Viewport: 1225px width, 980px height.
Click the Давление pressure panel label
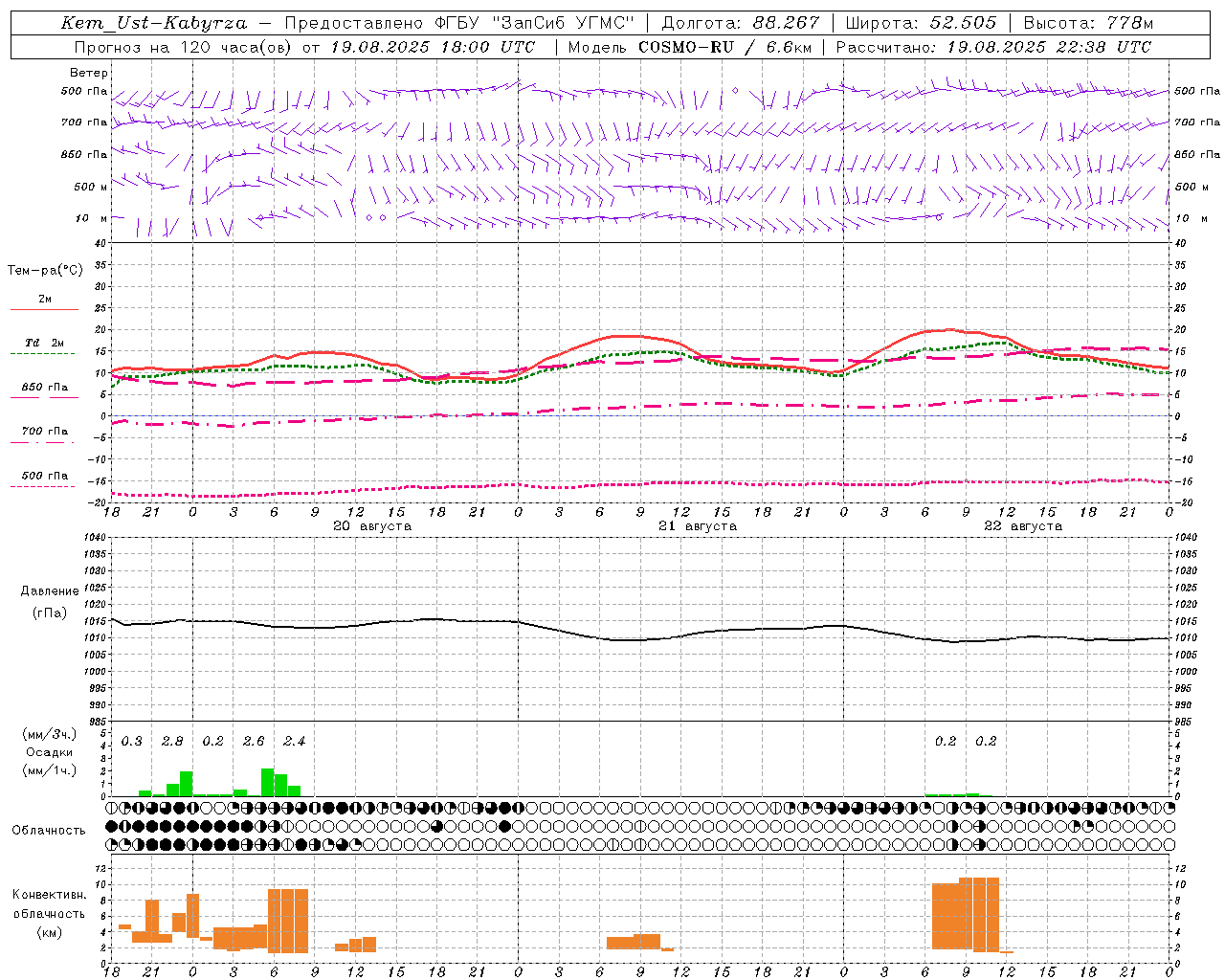(50, 591)
